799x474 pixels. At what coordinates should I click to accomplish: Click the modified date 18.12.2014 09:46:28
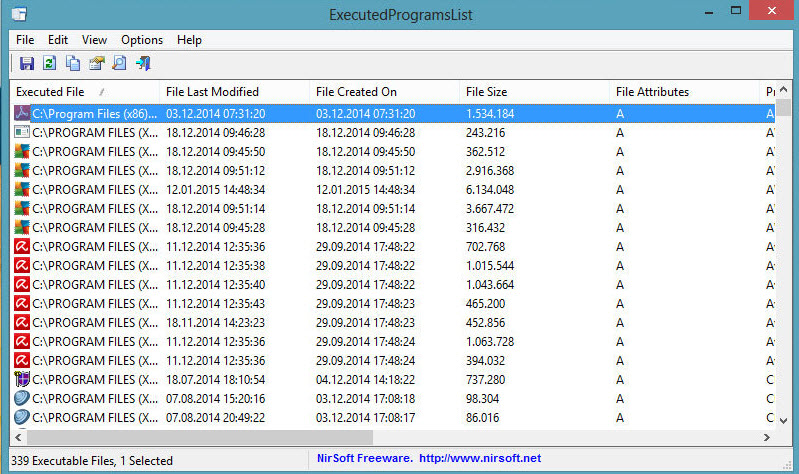pos(216,133)
